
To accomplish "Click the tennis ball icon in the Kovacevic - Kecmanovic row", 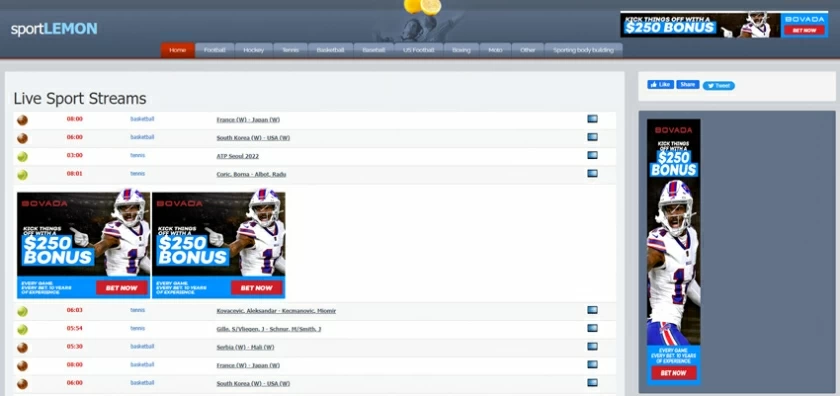I will pos(22,311).
